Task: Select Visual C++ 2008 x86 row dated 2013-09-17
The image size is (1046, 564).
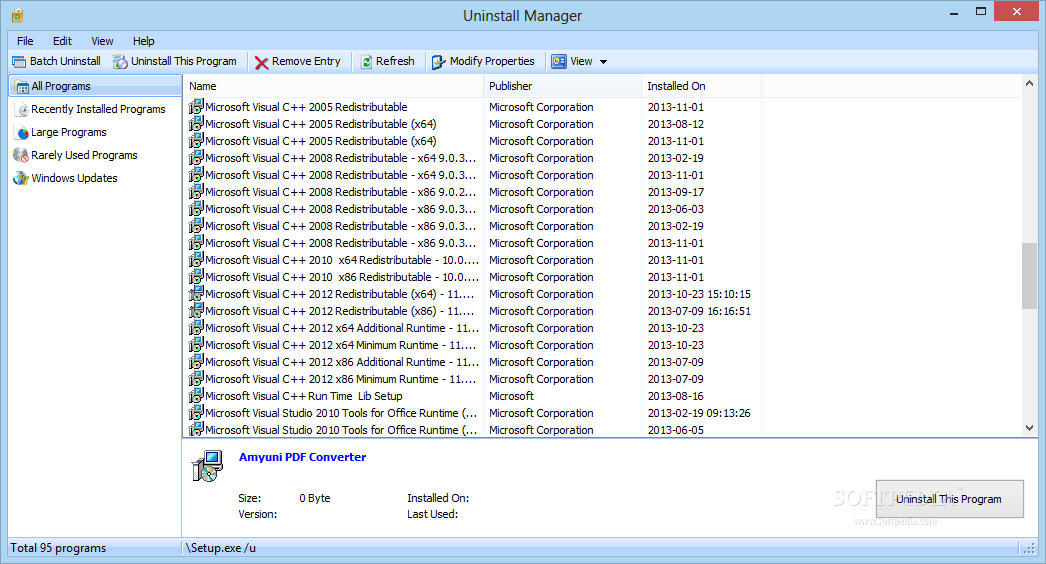Action: pos(471,192)
